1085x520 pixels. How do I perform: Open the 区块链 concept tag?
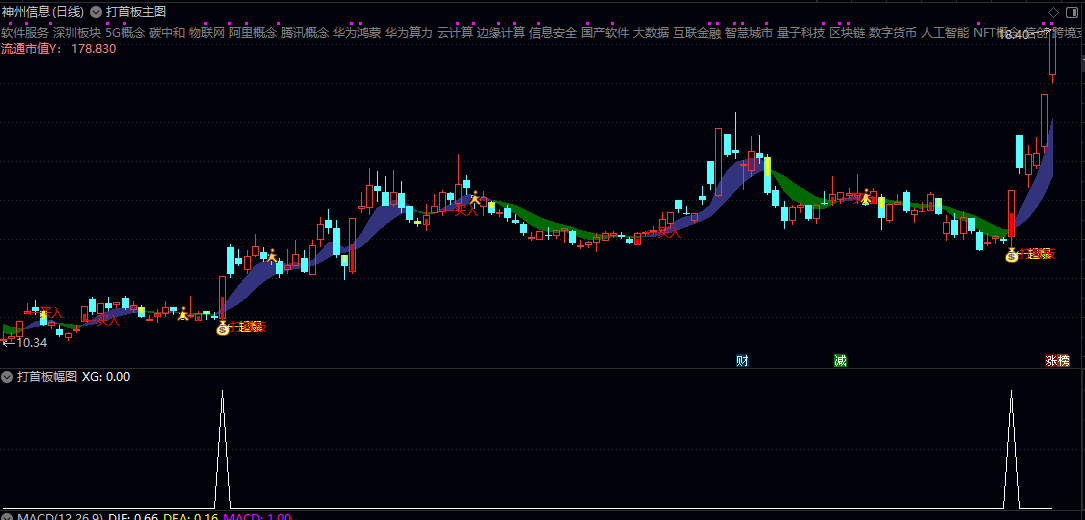pos(848,33)
